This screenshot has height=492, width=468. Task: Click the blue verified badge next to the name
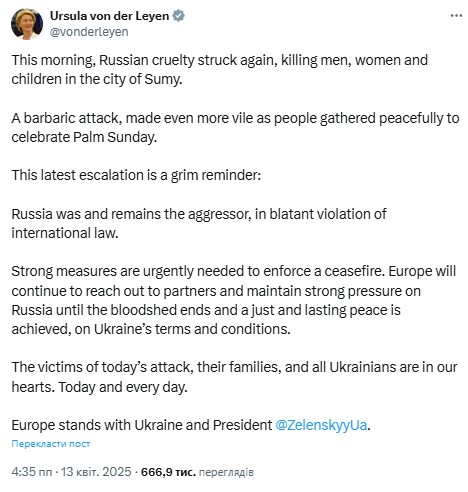pos(178,16)
